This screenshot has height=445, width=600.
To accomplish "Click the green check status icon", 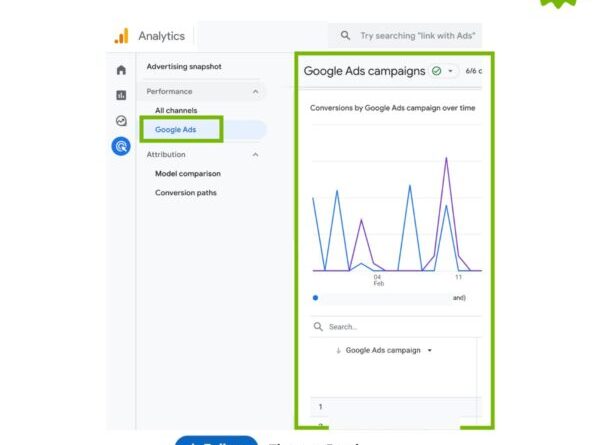I will pyautogui.click(x=436, y=71).
